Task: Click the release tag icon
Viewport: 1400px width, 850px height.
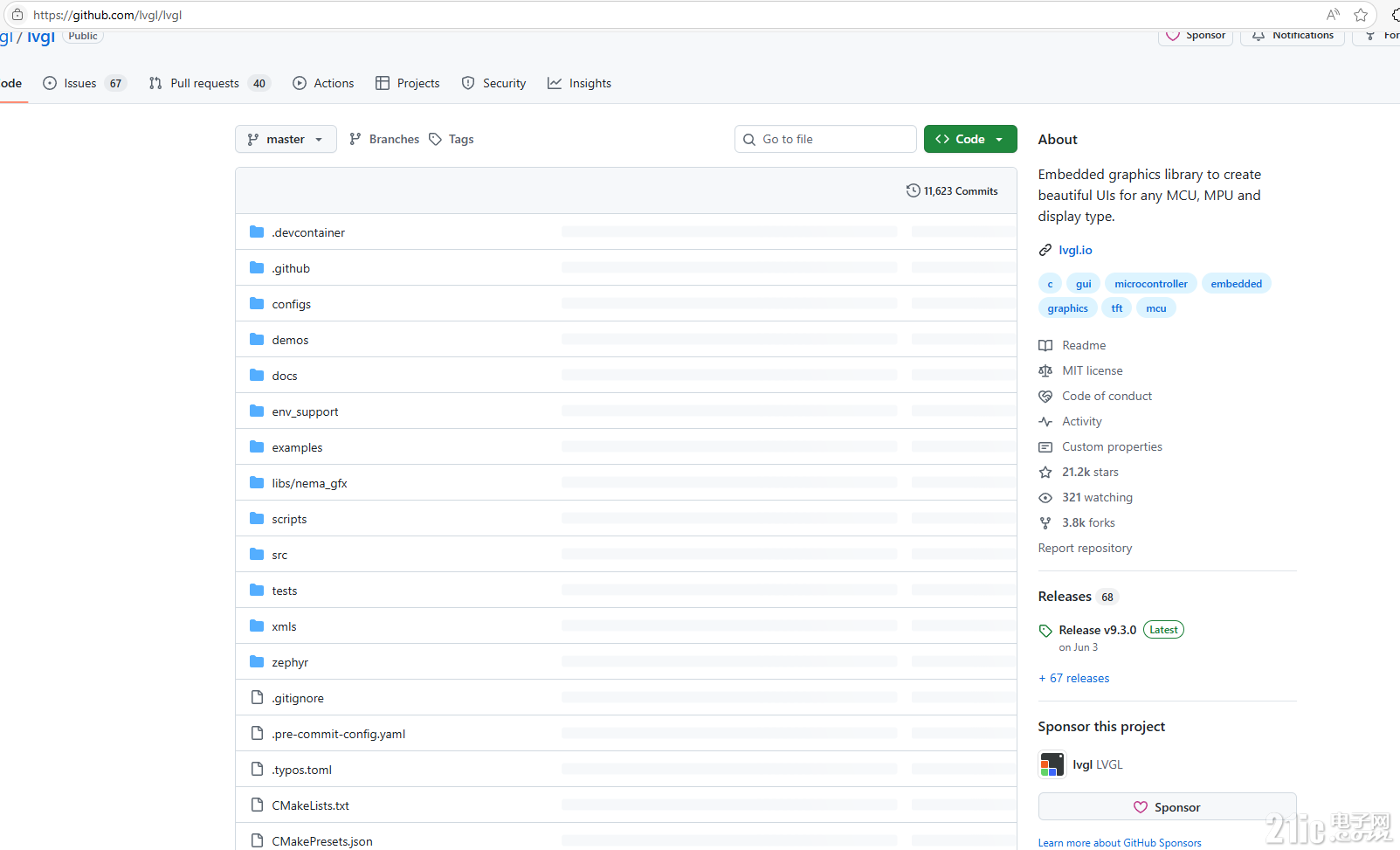Action: 1045,630
